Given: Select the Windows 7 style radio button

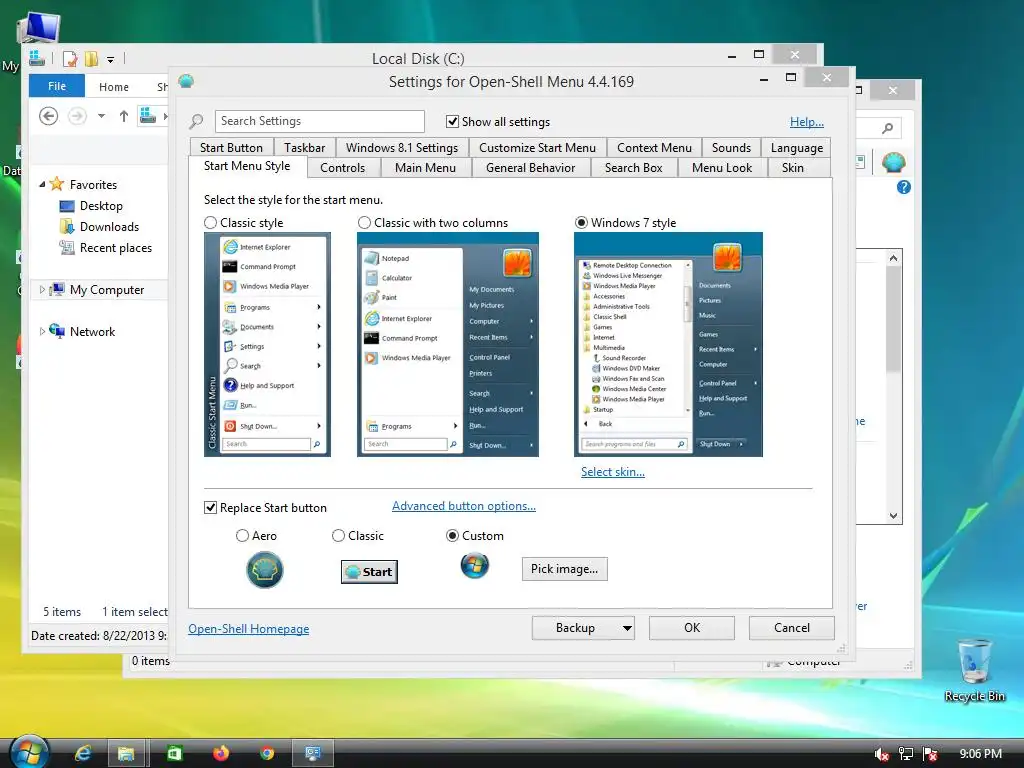Looking at the screenshot, I should (581, 223).
